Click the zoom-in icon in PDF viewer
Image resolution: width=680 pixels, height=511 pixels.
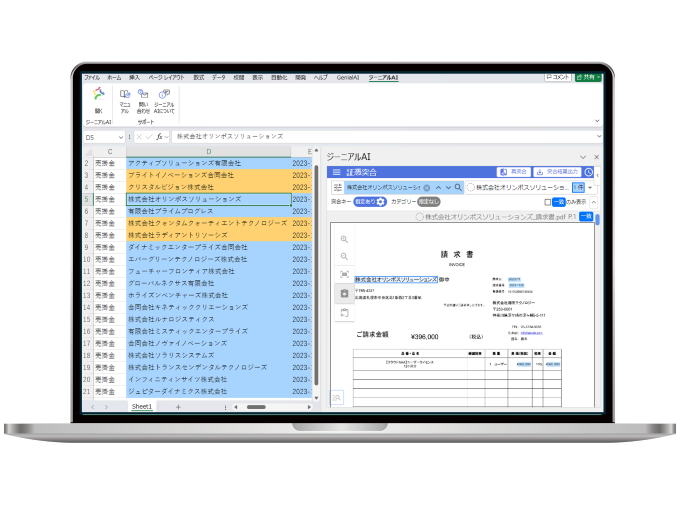click(x=344, y=240)
